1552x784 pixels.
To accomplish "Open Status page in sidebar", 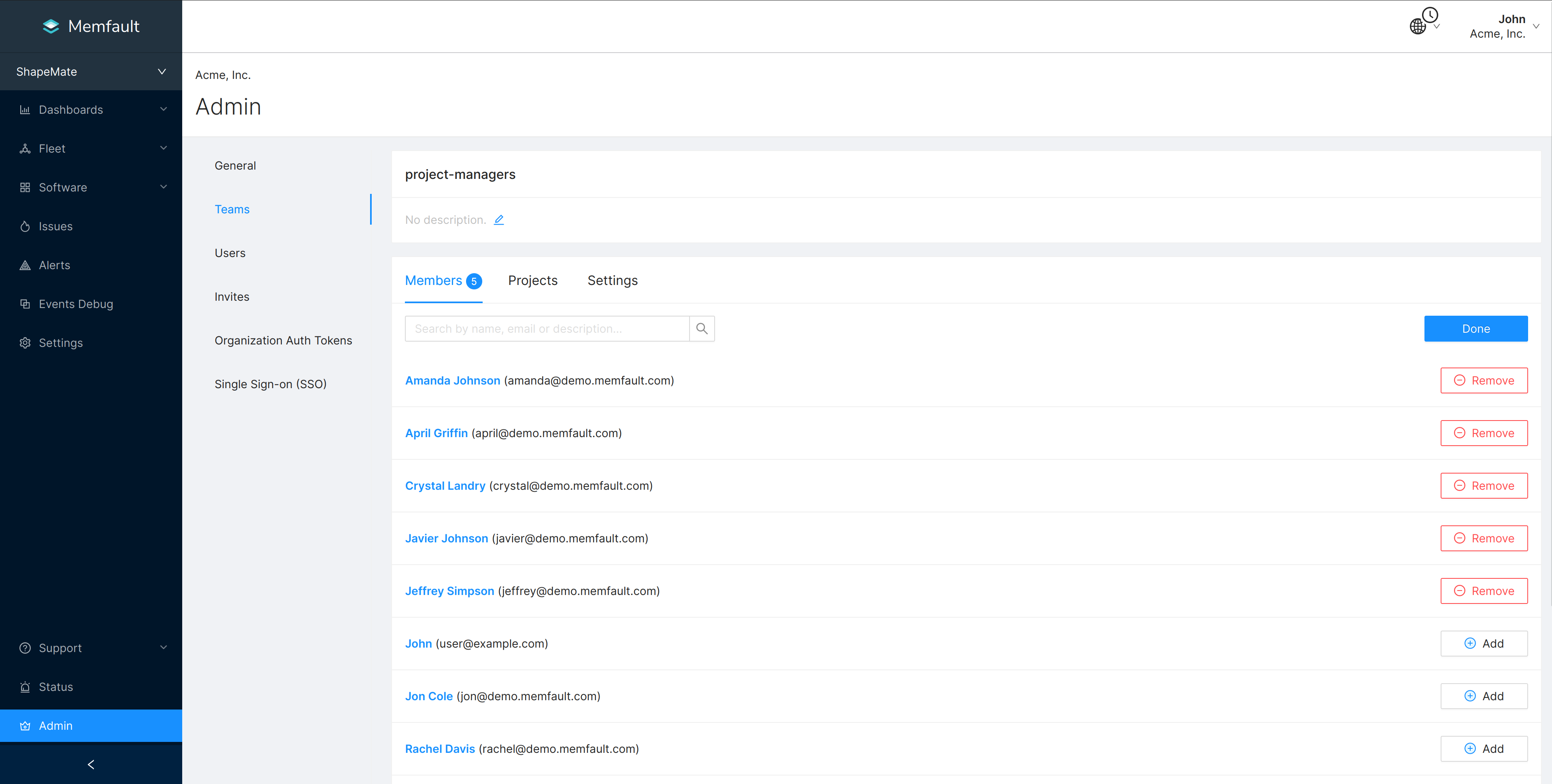I will coord(55,687).
